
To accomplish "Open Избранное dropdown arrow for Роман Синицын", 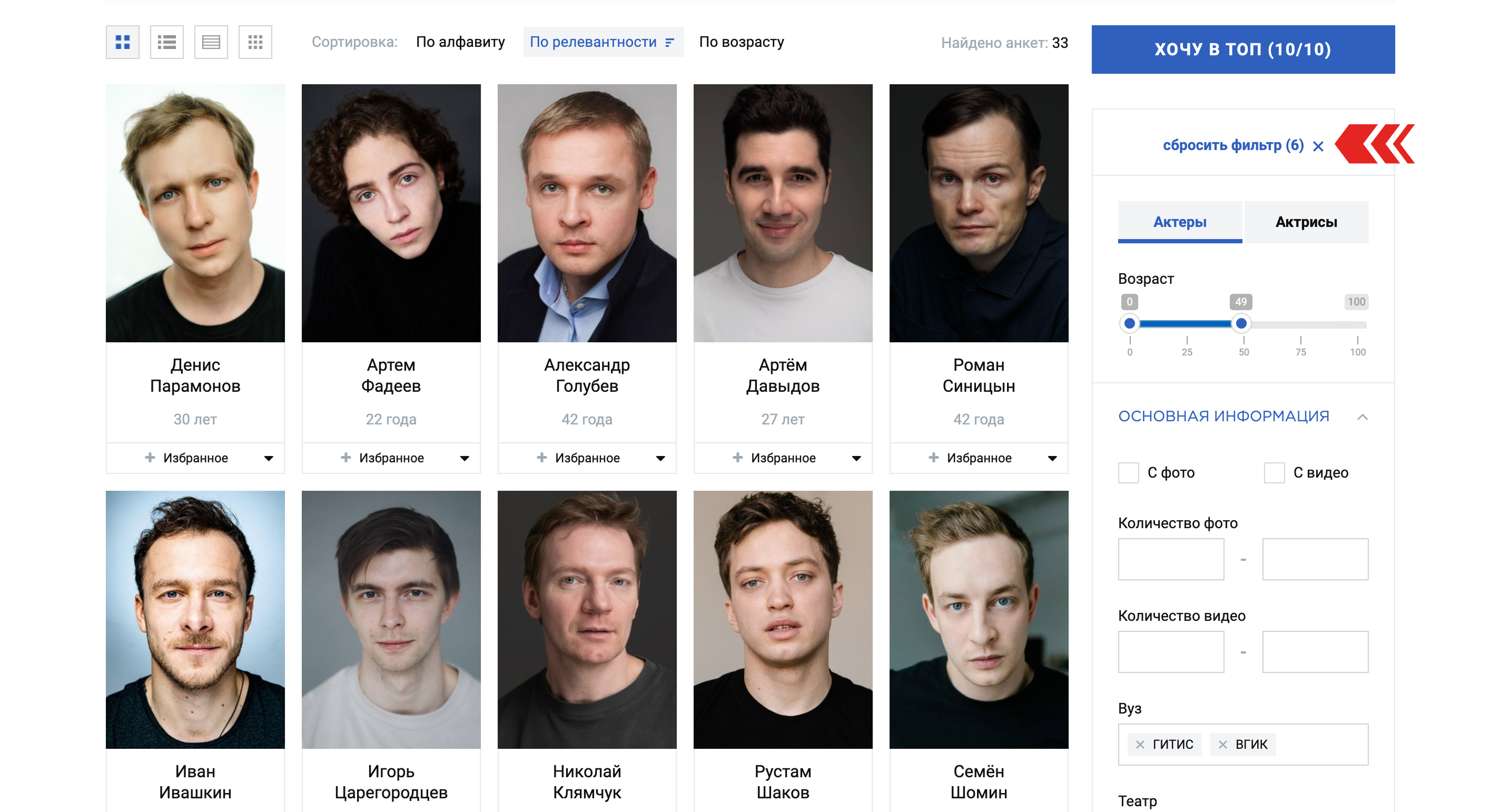I will pyautogui.click(x=1052, y=458).
